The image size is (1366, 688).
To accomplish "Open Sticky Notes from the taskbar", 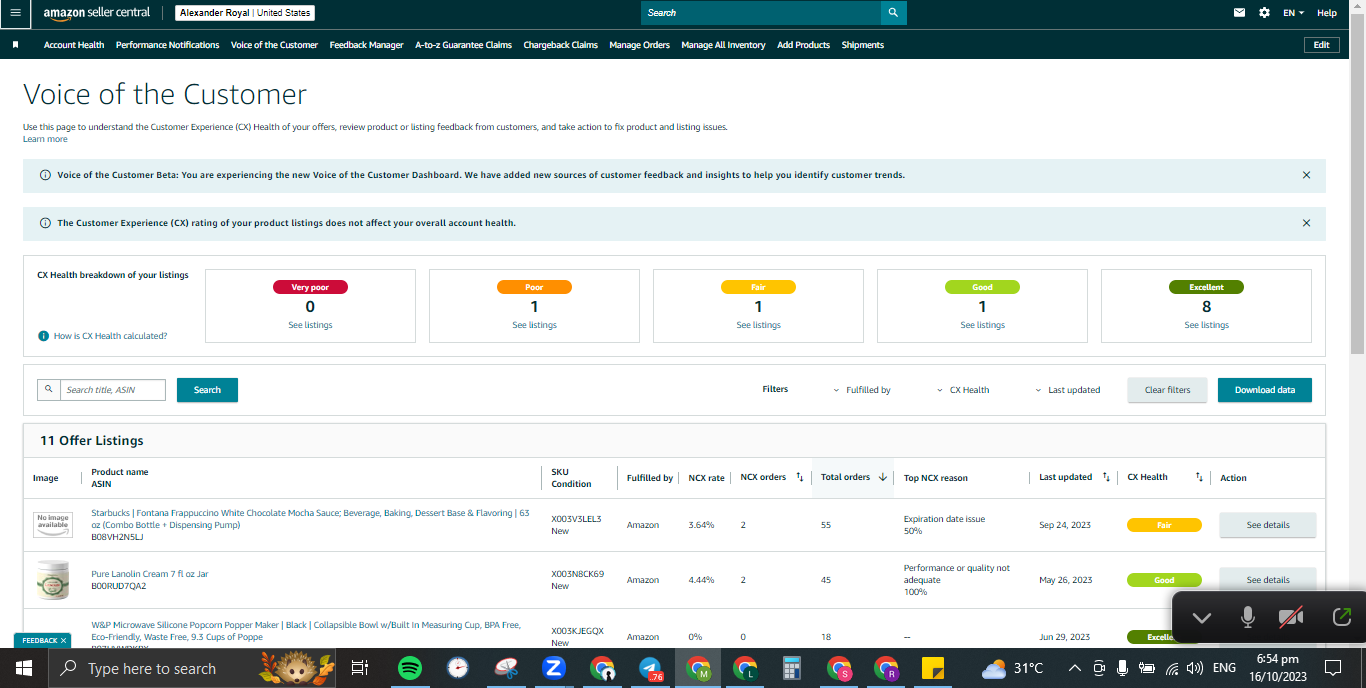I will tap(934, 668).
